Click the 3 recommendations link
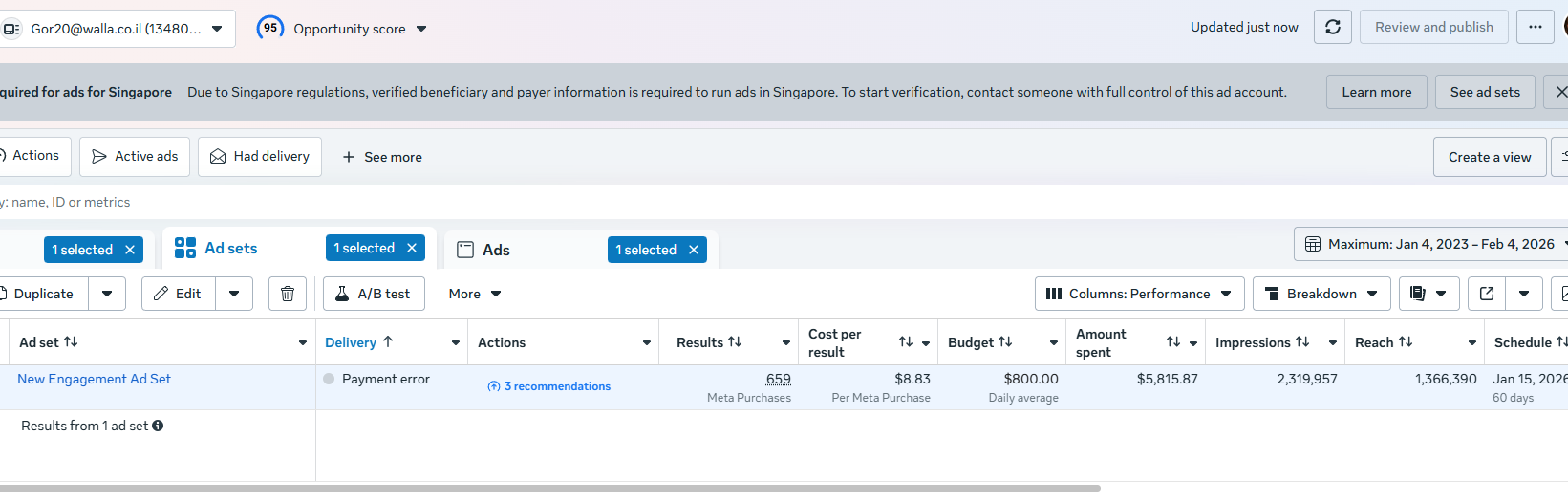The image size is (1568, 504). click(x=557, y=386)
